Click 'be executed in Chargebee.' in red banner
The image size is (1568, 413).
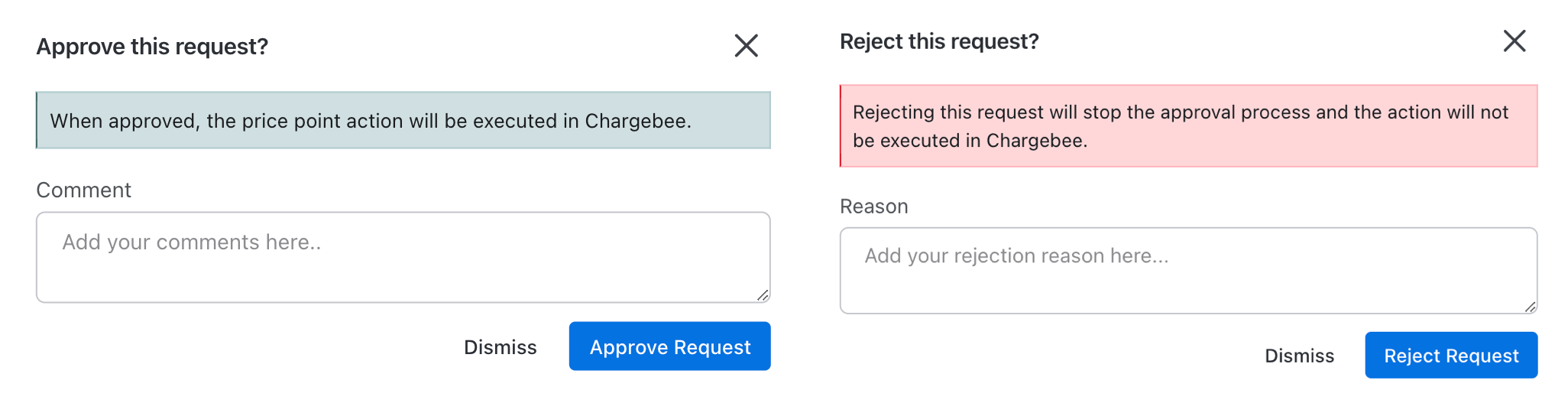tap(969, 141)
